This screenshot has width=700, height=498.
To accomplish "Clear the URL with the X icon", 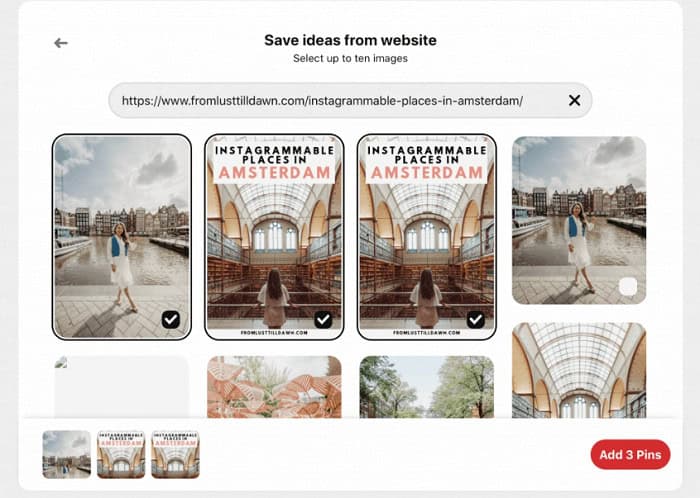I will pyautogui.click(x=575, y=100).
